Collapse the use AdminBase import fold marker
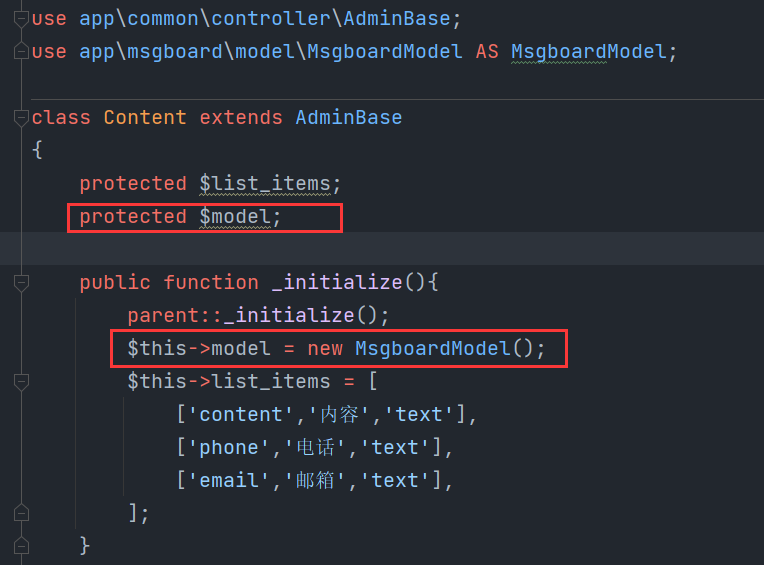764x565 pixels. [21, 19]
